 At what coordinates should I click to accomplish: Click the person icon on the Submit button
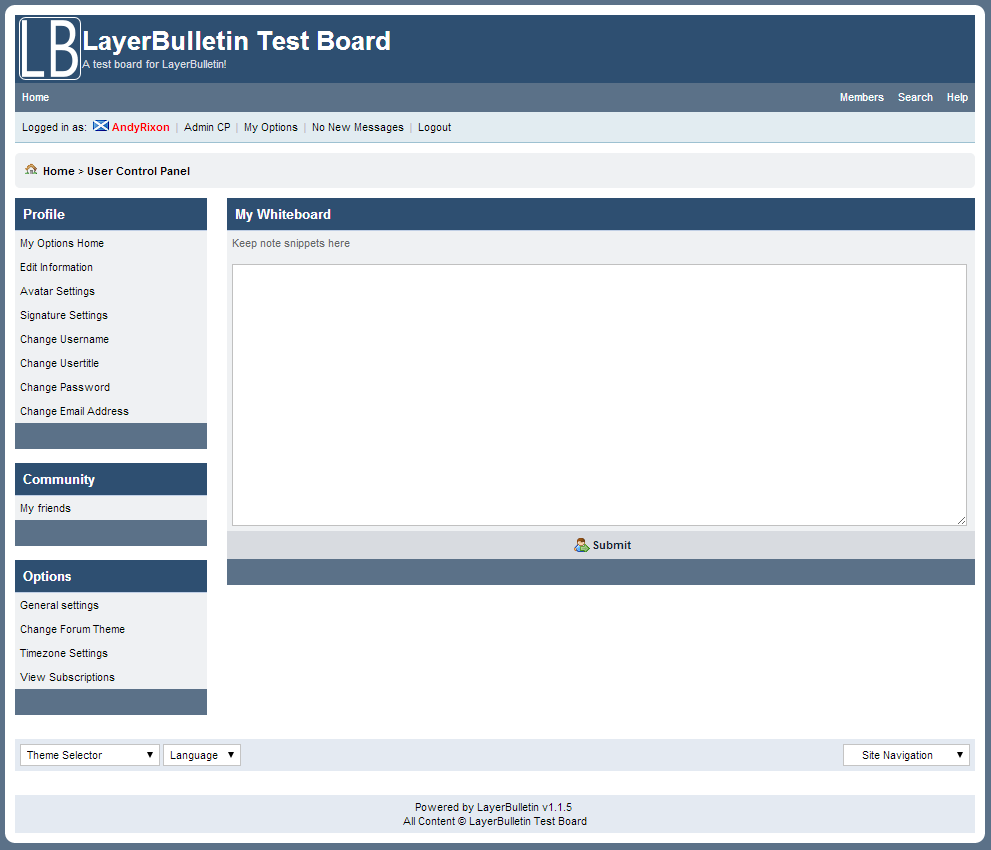581,544
